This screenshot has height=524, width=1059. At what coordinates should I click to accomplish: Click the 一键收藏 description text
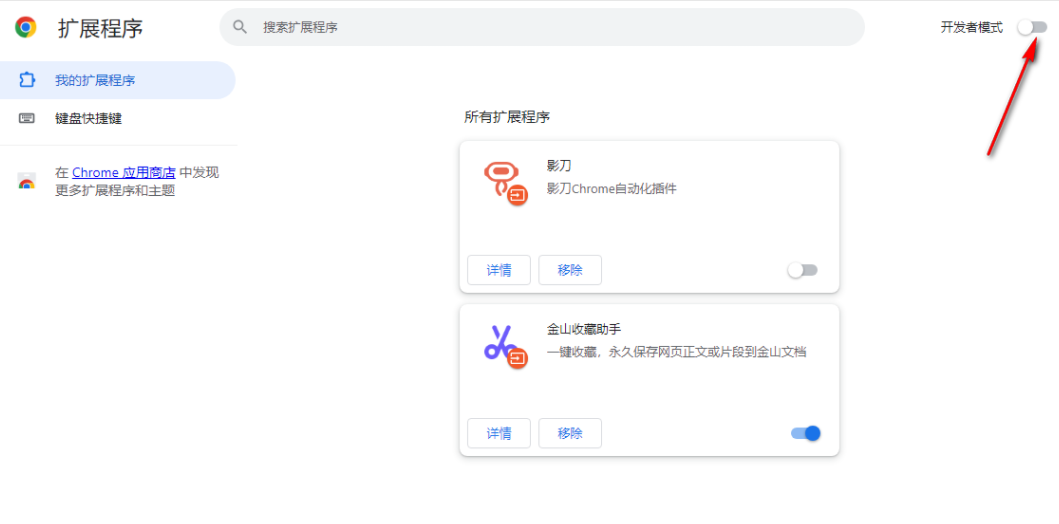[676, 352]
